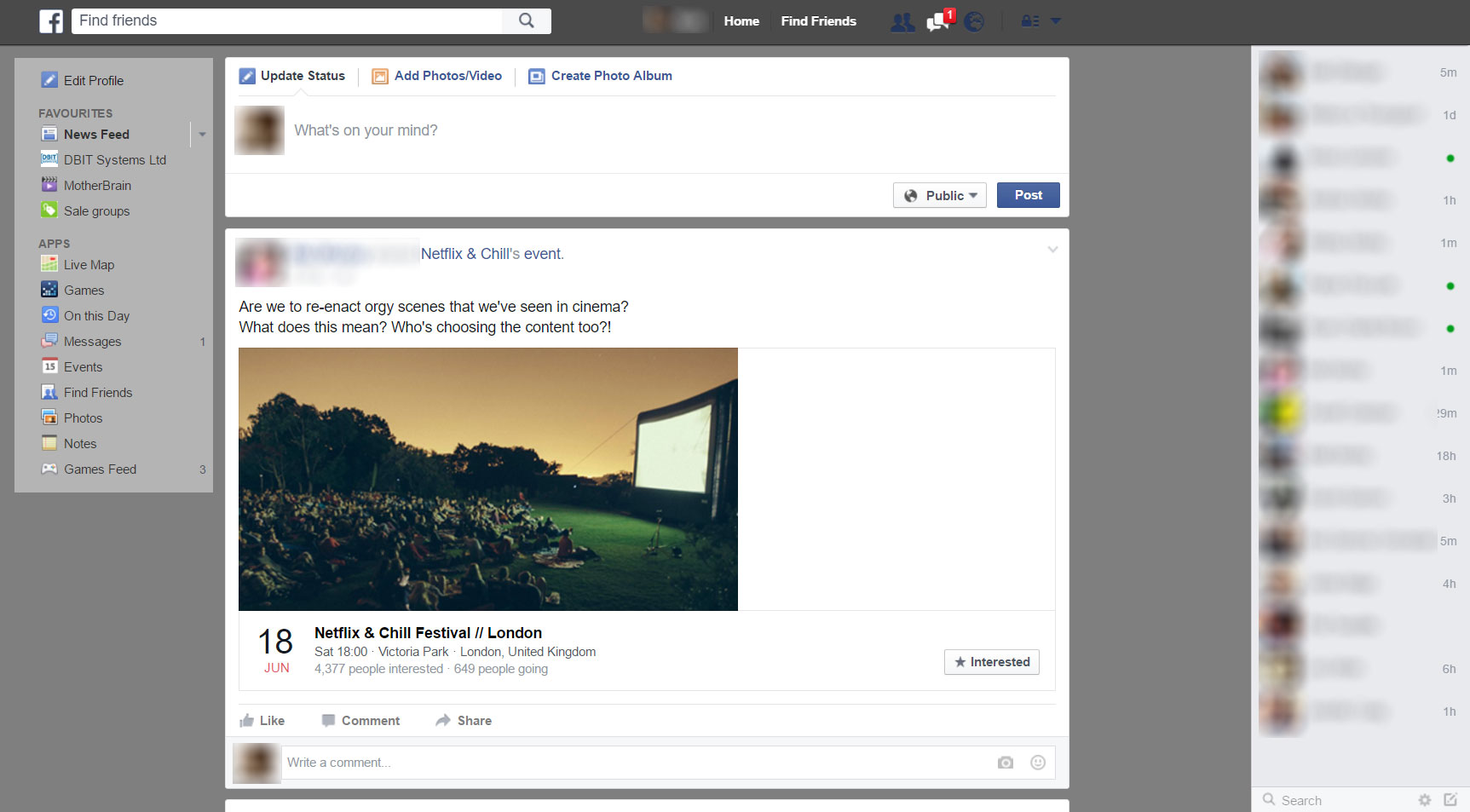This screenshot has width=1470, height=812.
Task: Open Sale groups in sidebar
Action: (96, 211)
